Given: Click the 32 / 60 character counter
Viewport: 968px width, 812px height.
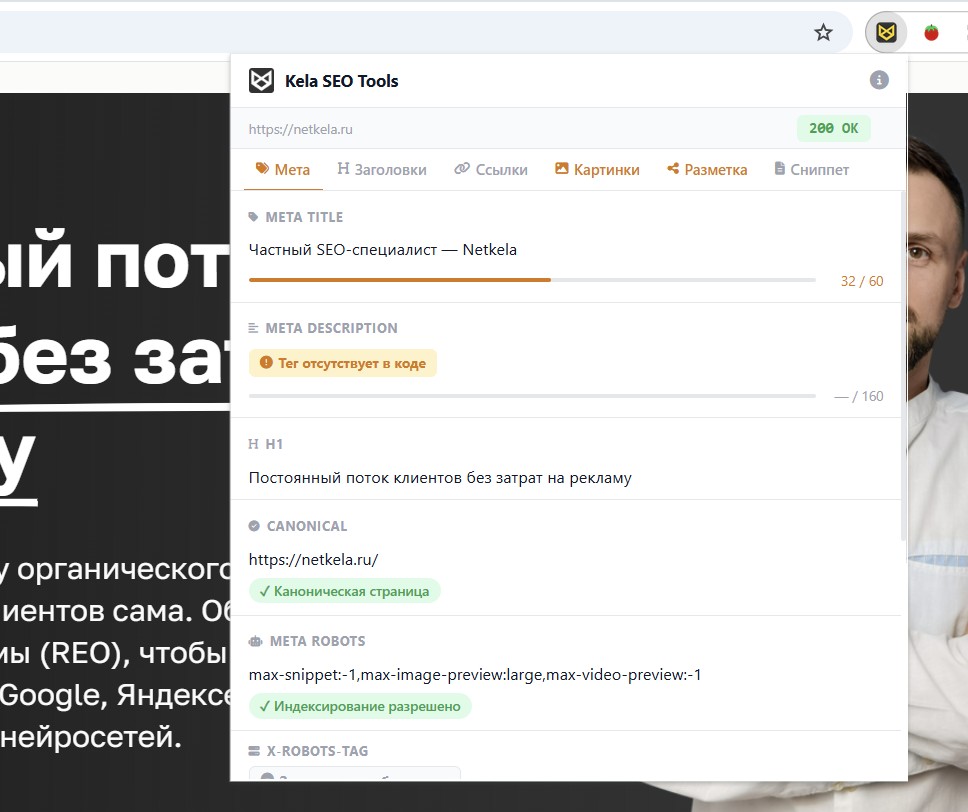Looking at the screenshot, I should pos(862,281).
